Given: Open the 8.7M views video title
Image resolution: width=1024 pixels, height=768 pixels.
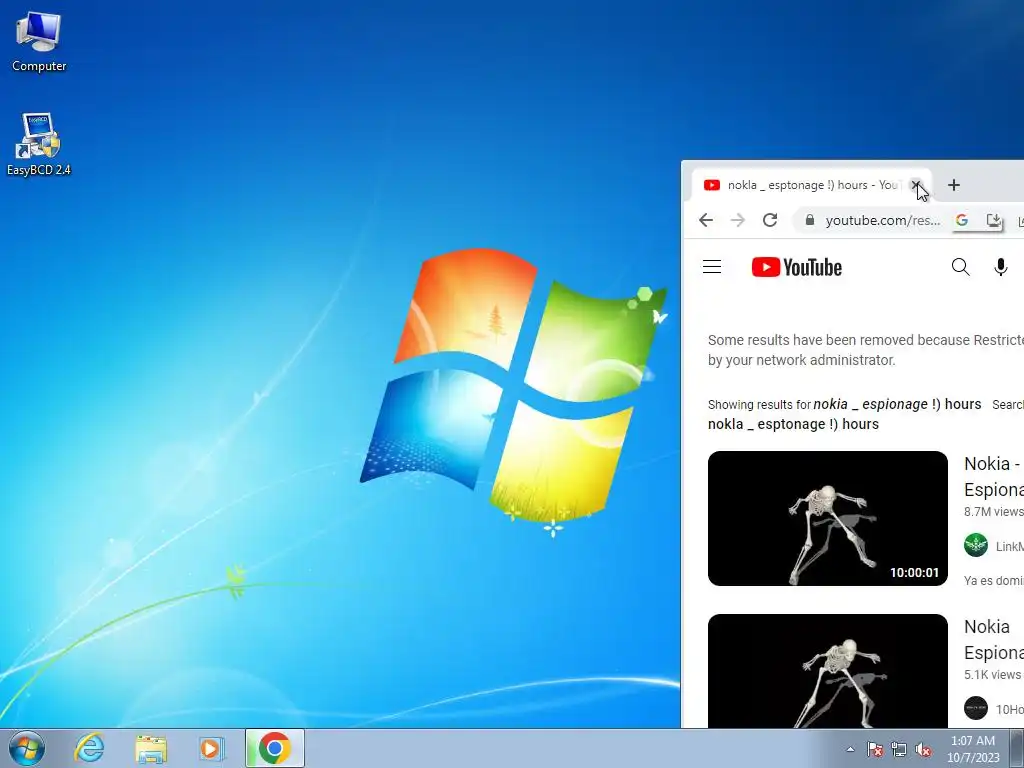Looking at the screenshot, I should [x=994, y=477].
